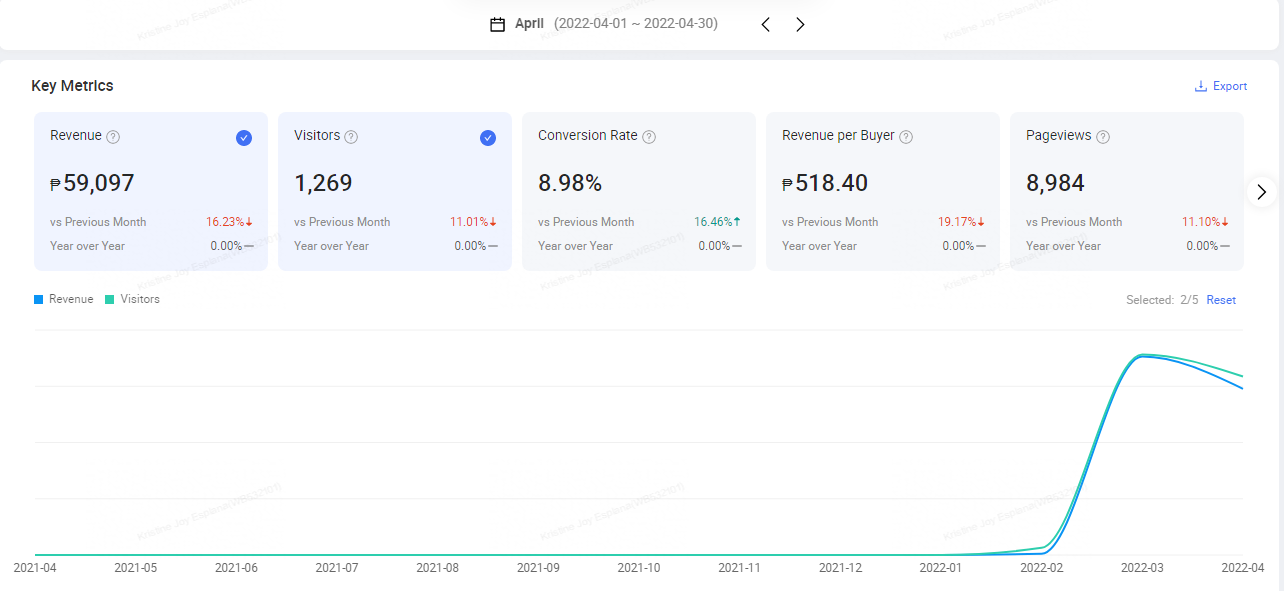The image size is (1284, 591).
Task: Open the Revenue per Buyer help icon
Action: coord(905,137)
